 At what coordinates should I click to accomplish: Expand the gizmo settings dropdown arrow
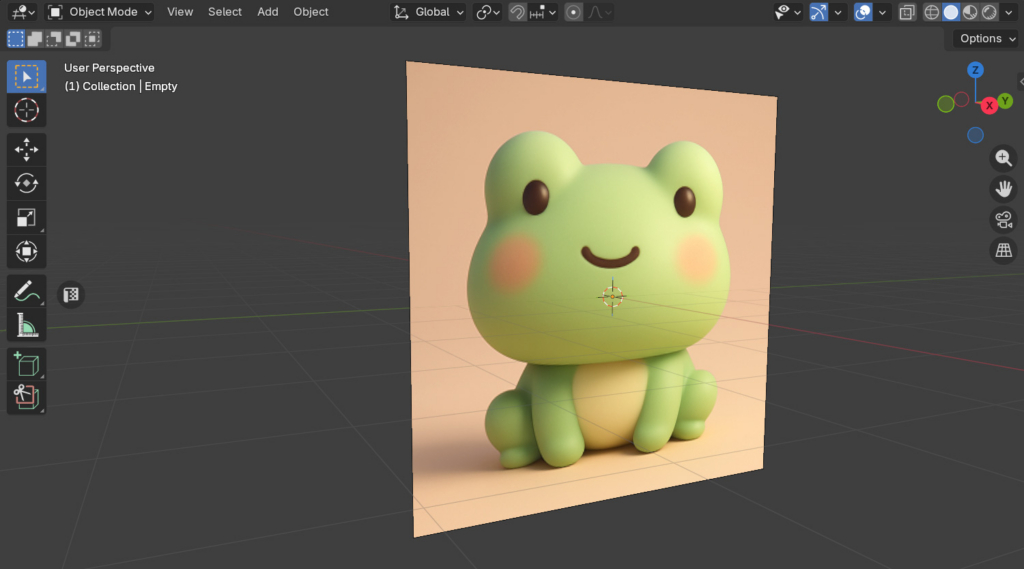838,12
